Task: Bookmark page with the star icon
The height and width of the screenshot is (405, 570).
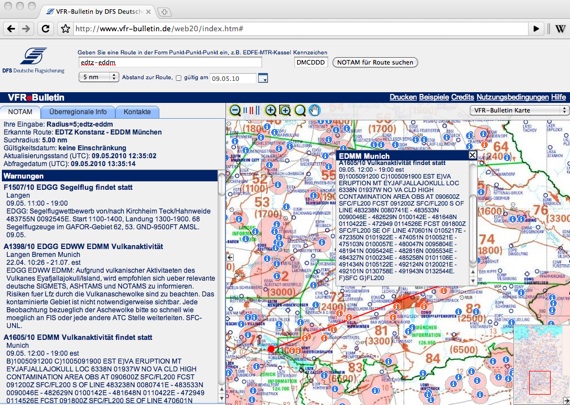Action: tap(65, 29)
